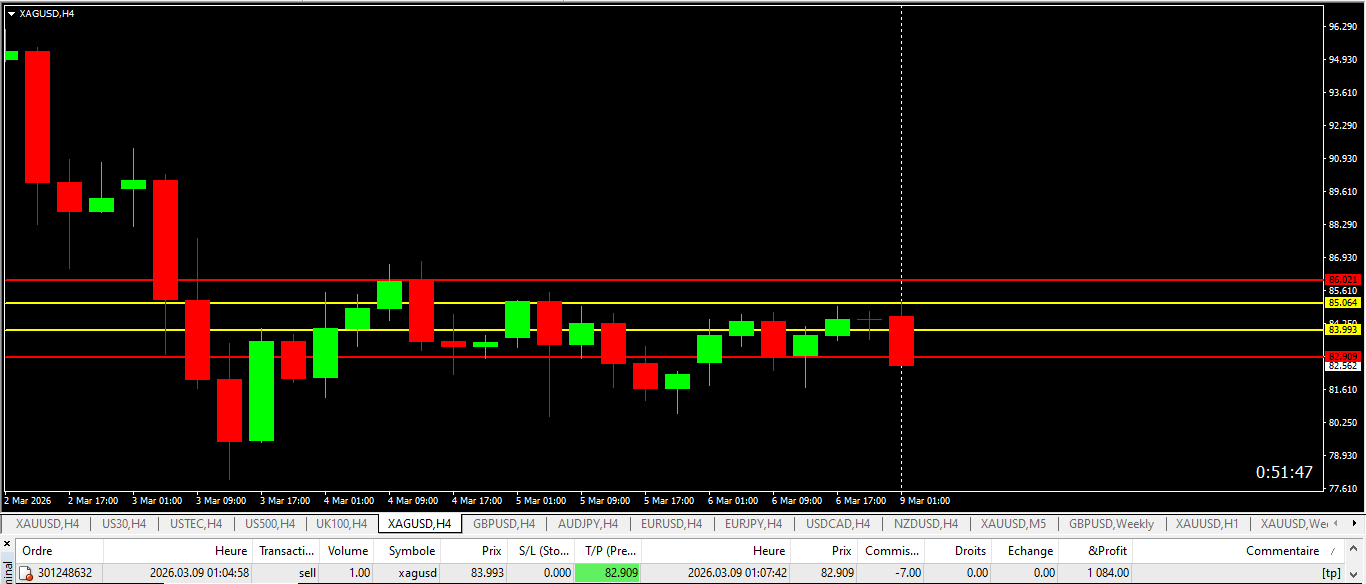Click the 2 Mar 2026 time axis label
The width and height of the screenshot is (1366, 584).
point(28,500)
